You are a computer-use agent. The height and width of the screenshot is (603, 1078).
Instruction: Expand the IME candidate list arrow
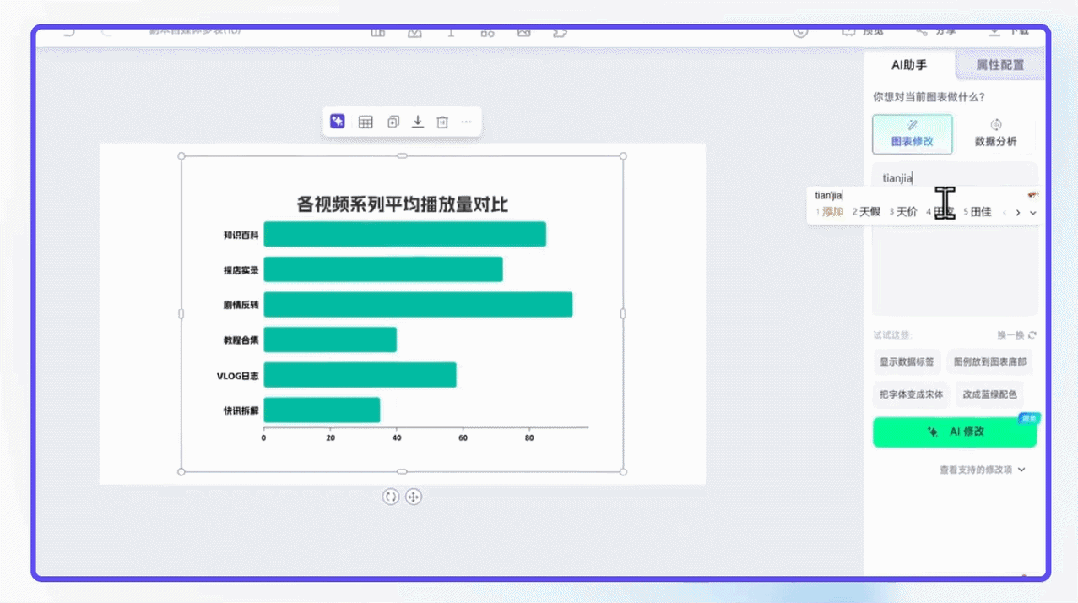[x=1033, y=212]
